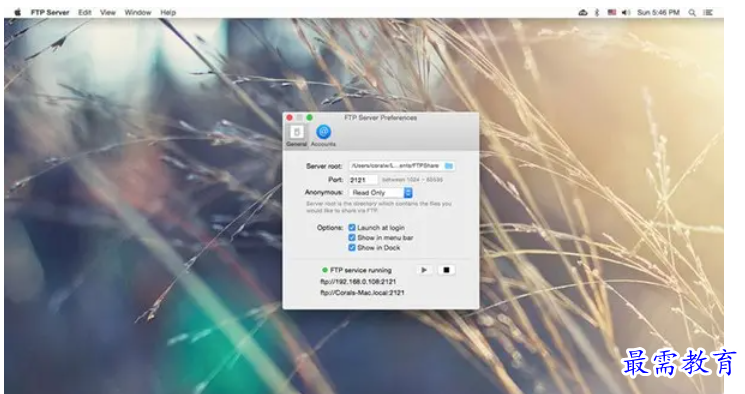This screenshot has width=745, height=394.
Task: Click the ftp://Corals-Mac.local:2121 address
Action: click(362, 293)
